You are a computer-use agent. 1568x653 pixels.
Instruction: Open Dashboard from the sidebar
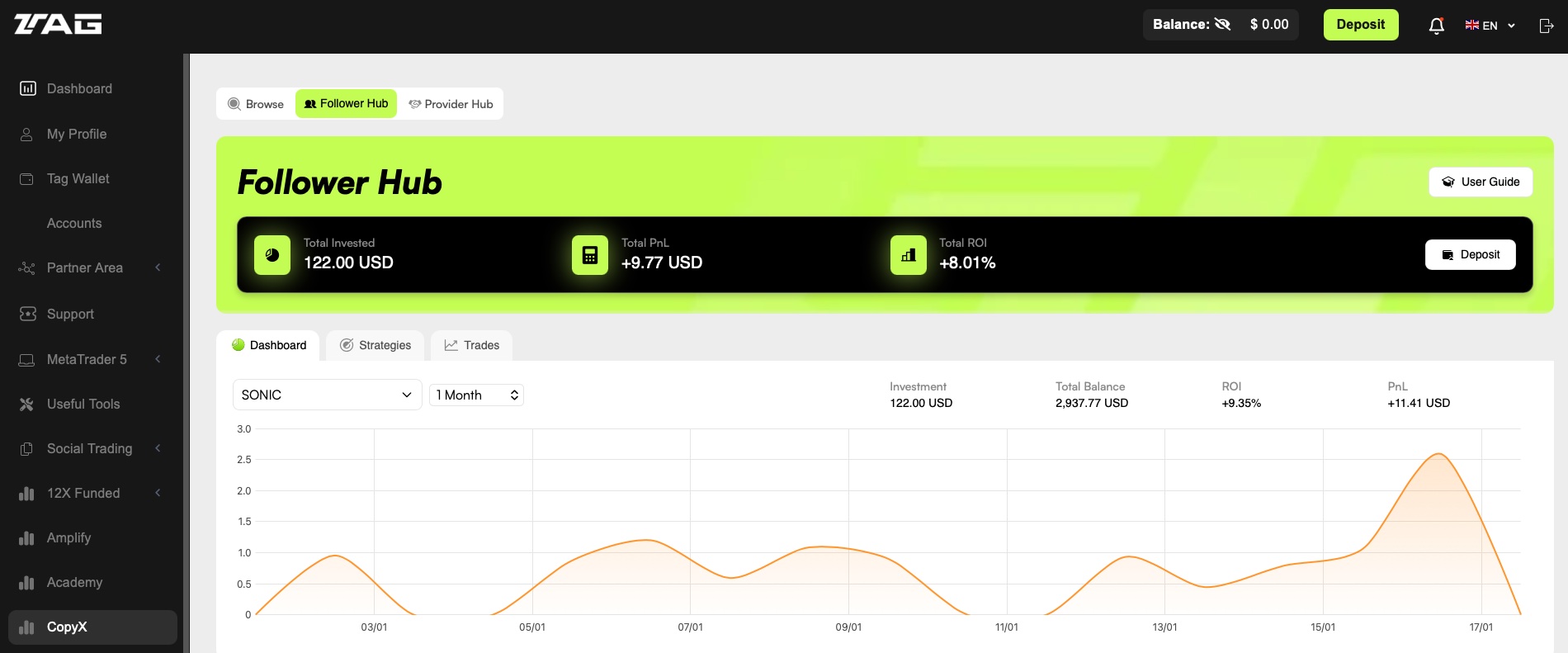pyautogui.click(x=79, y=88)
